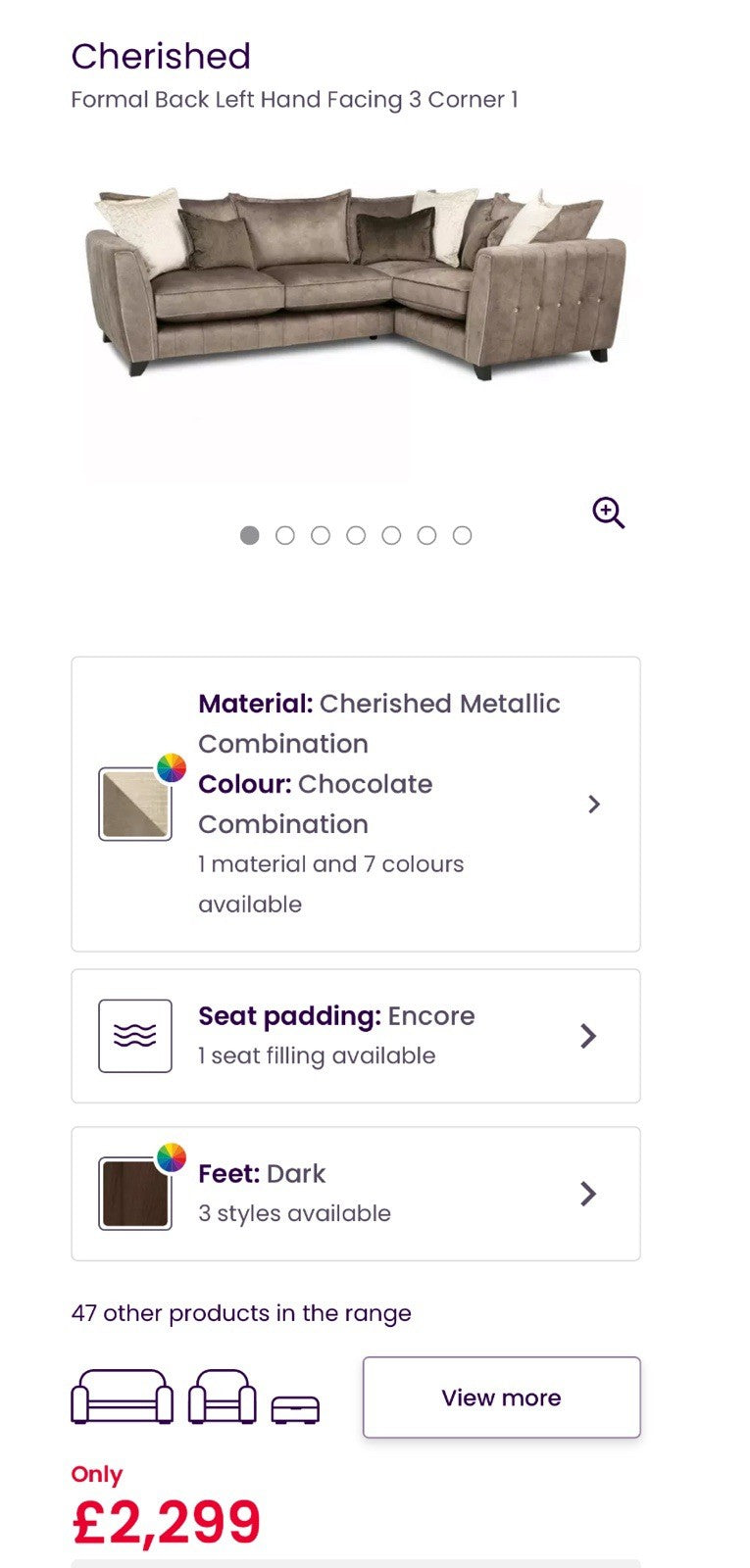Click the seat padding waves icon
The width and height of the screenshot is (750, 1568).
pyautogui.click(x=135, y=1036)
